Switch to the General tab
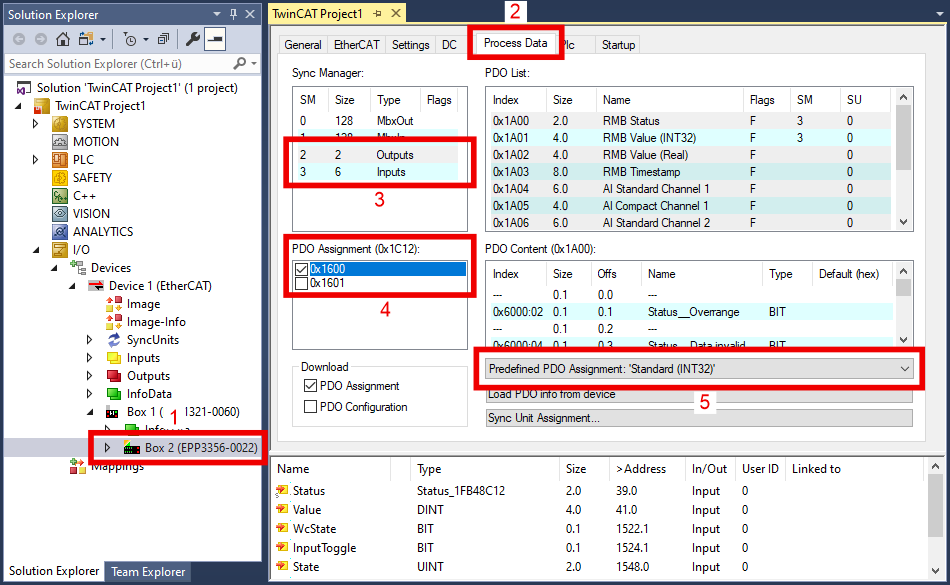The height and width of the screenshot is (585, 950). pos(302,45)
